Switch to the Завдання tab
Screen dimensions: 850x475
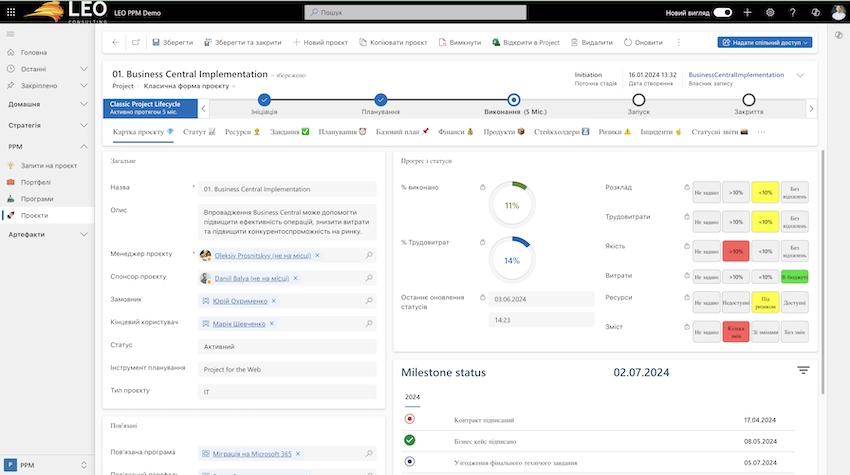click(x=285, y=131)
